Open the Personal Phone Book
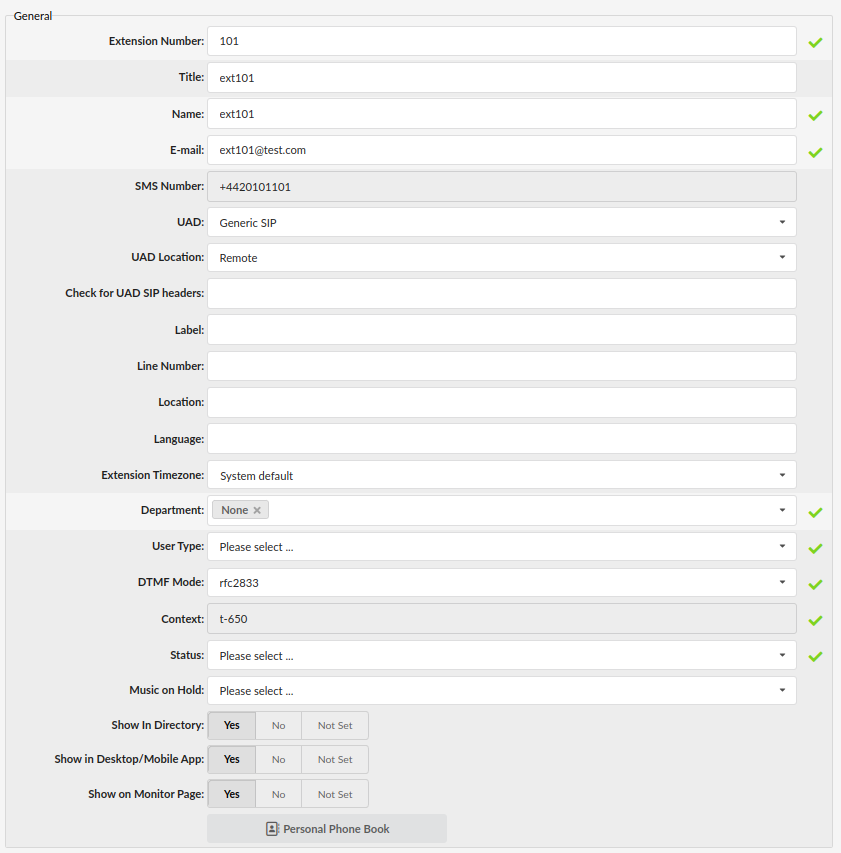This screenshot has width=841, height=853. 326,828
